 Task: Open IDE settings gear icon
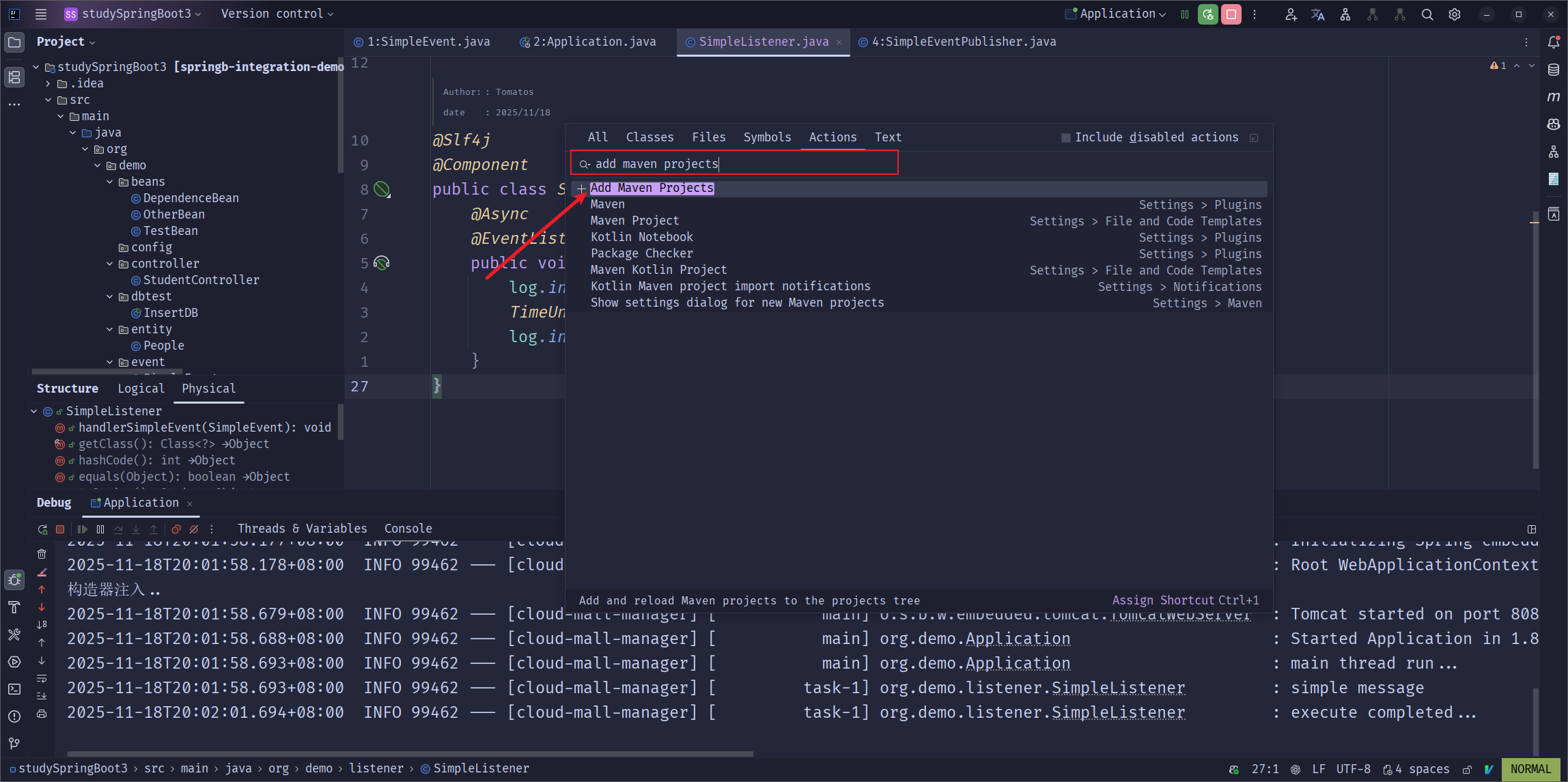tap(1455, 14)
